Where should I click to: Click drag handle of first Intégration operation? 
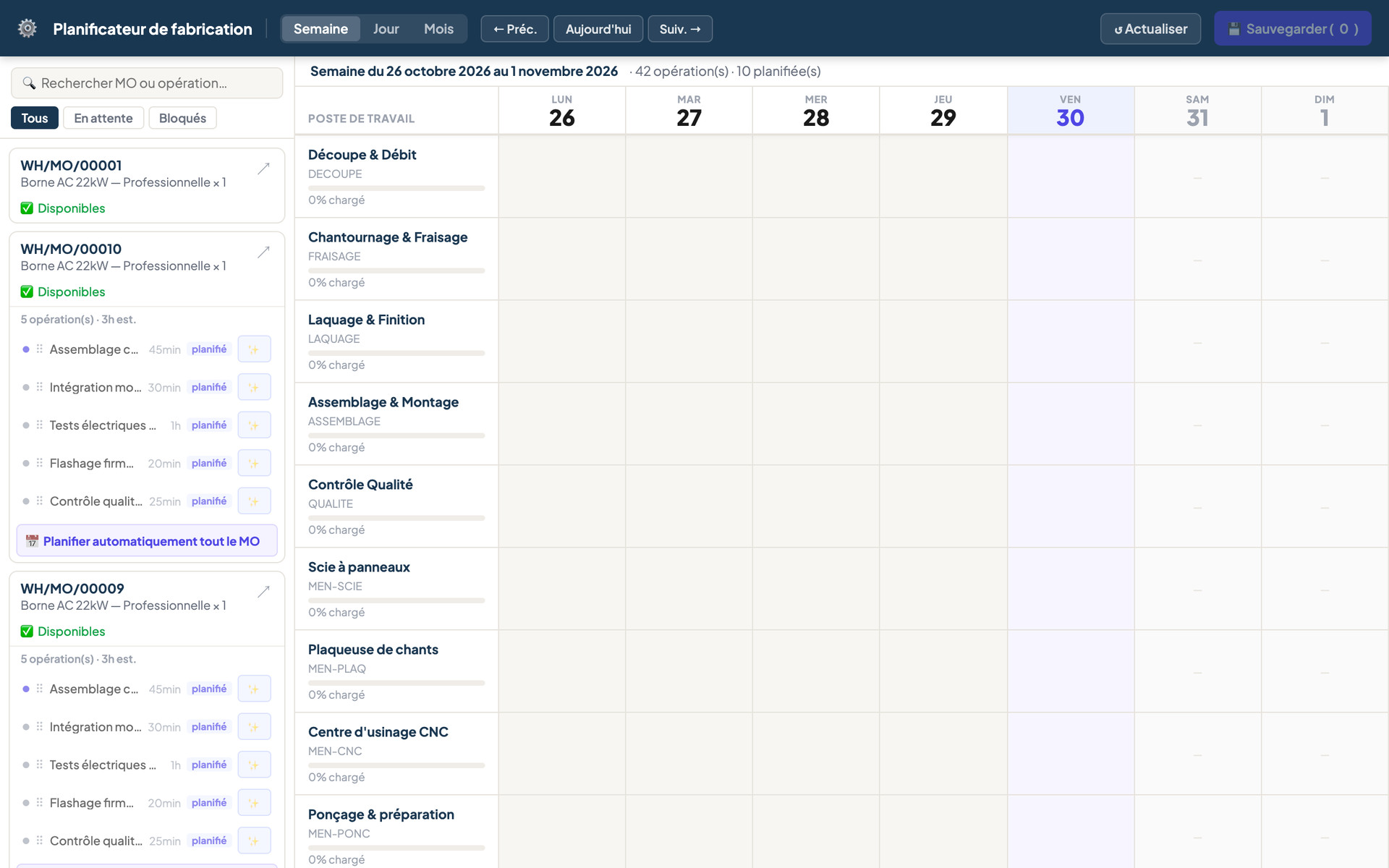(40, 387)
